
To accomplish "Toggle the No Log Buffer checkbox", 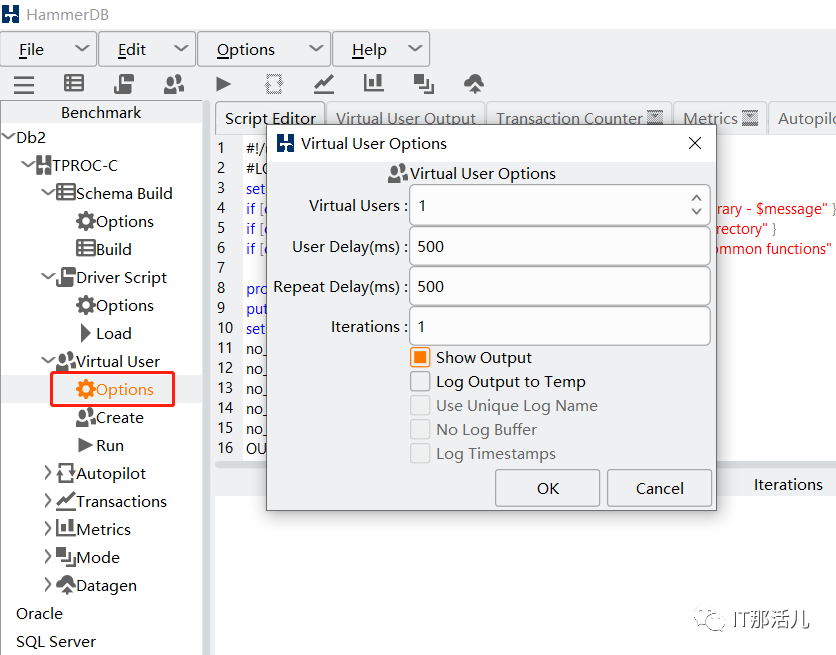I will coord(420,429).
